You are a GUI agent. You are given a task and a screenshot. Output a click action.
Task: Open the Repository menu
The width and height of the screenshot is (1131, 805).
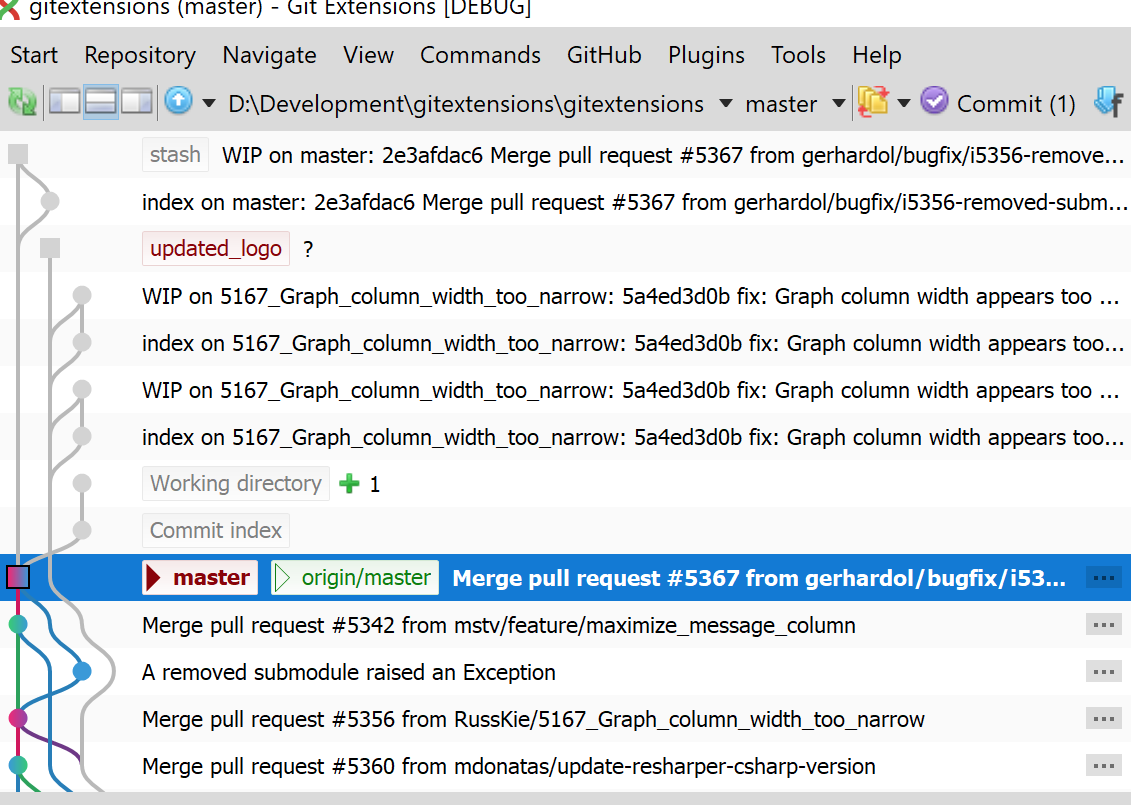[139, 55]
